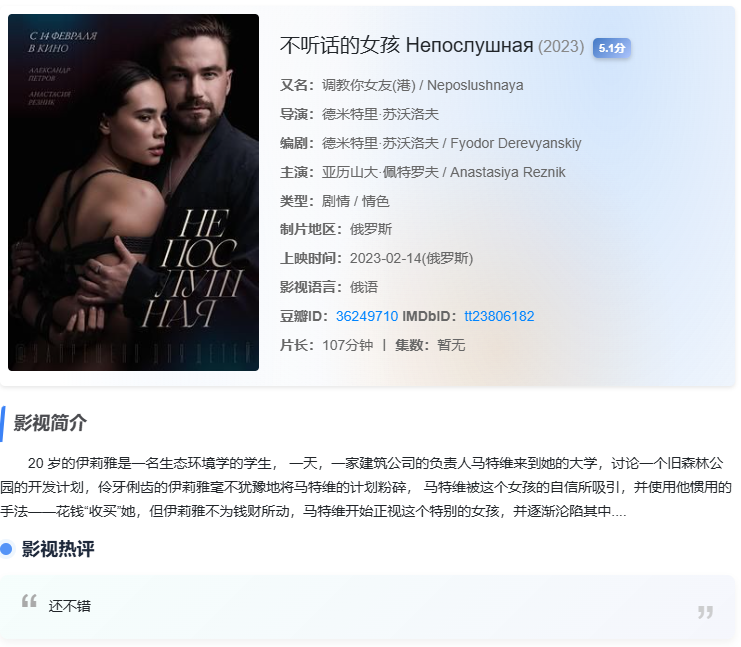Open IMDb ID link tt23806182
Image resolution: width=741 pixels, height=647 pixels.
tap(499, 316)
